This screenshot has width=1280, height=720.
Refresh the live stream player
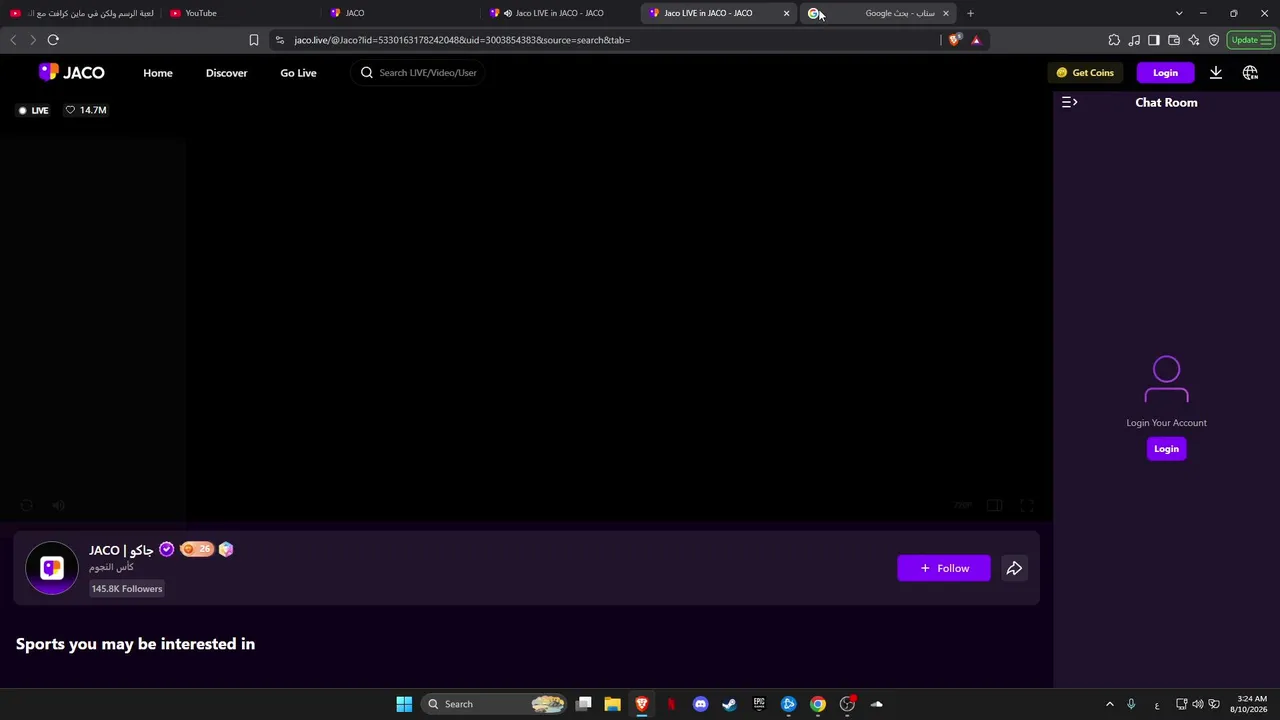pyautogui.click(x=27, y=506)
